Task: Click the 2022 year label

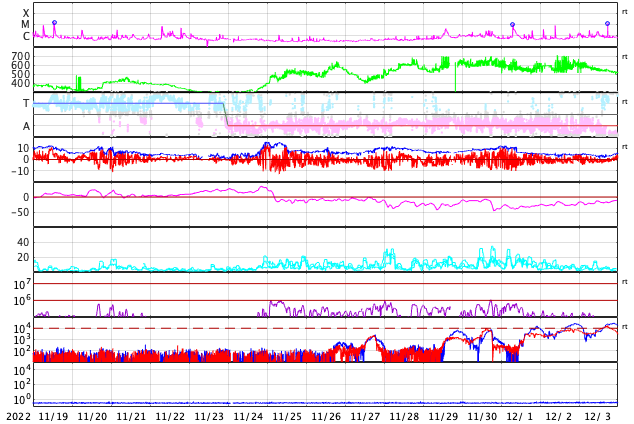Action: pyautogui.click(x=19, y=416)
